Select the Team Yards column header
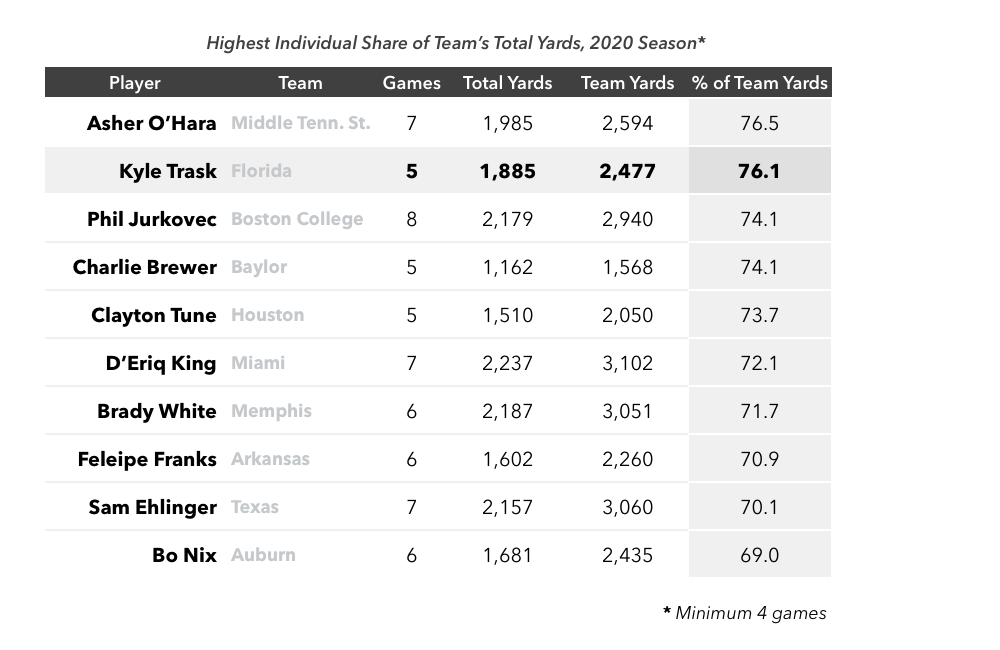 pos(628,83)
